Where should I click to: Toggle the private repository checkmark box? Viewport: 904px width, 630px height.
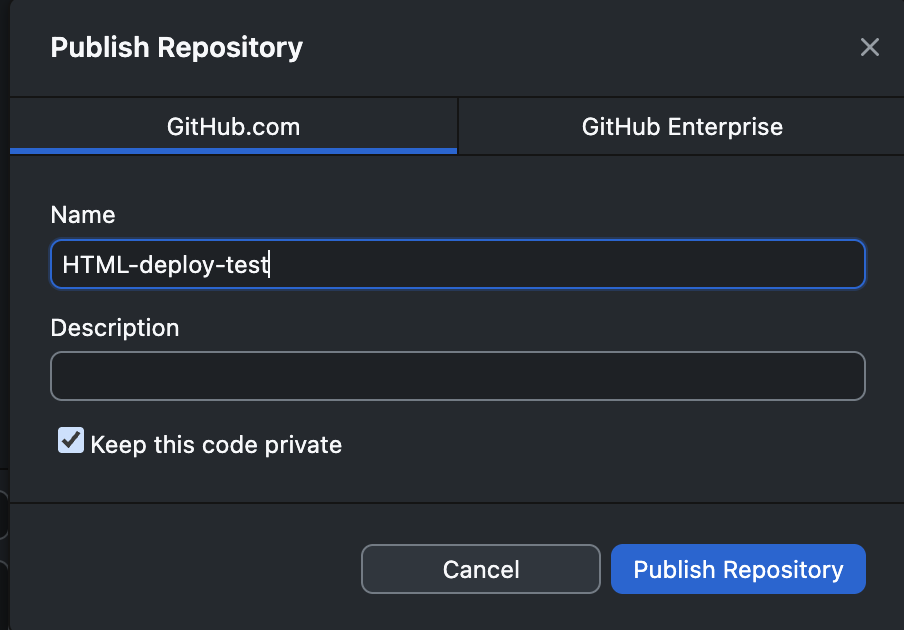click(x=71, y=441)
